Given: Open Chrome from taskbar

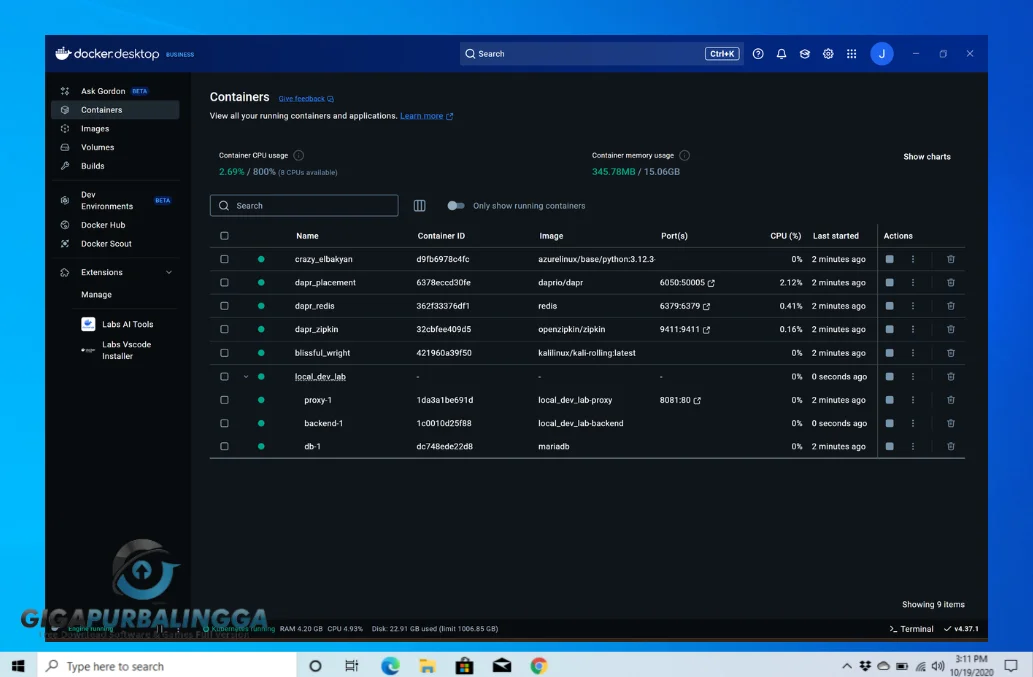Looking at the screenshot, I should (x=539, y=666).
